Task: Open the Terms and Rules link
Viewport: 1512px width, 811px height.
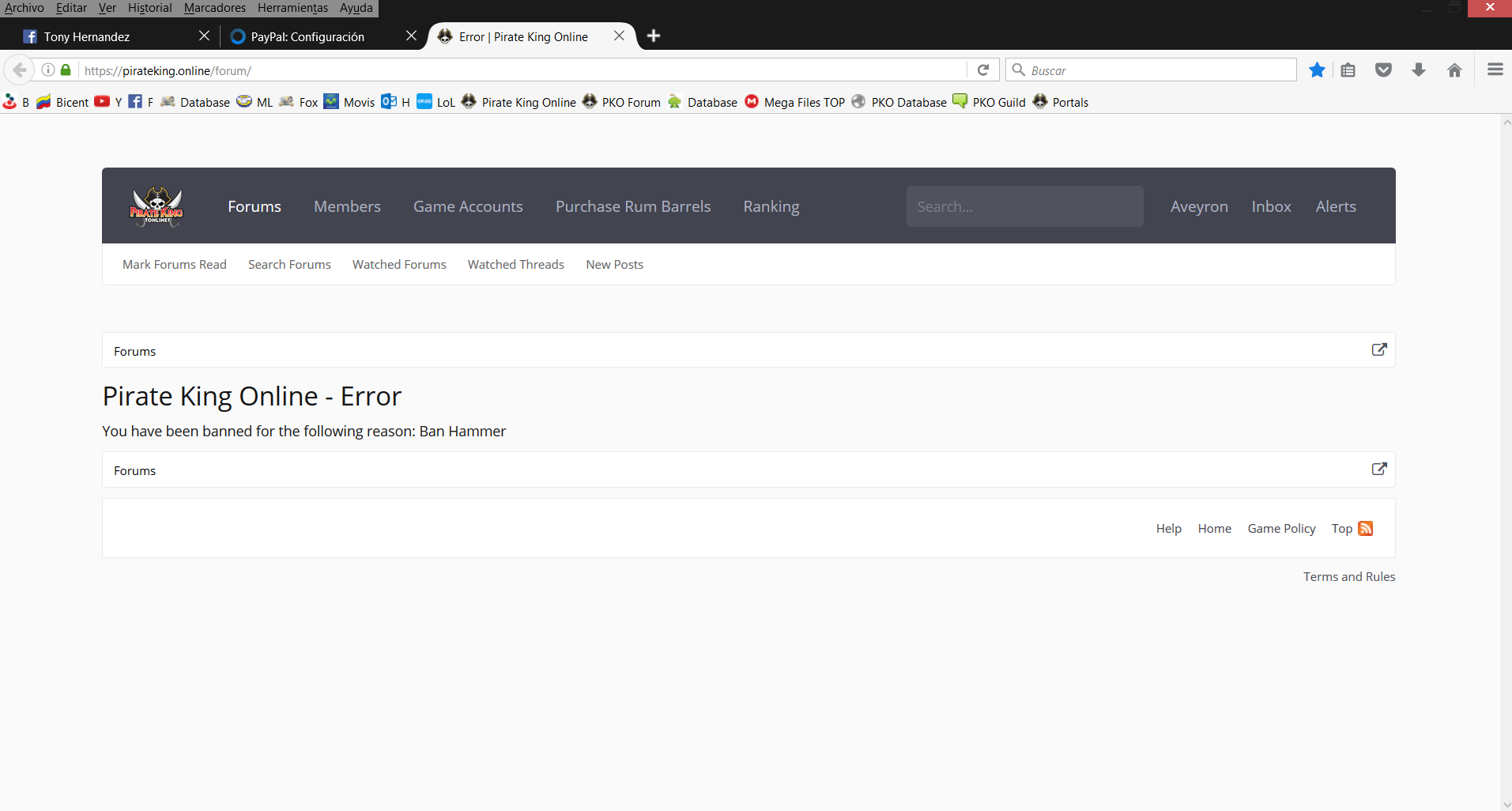Action: (x=1349, y=576)
